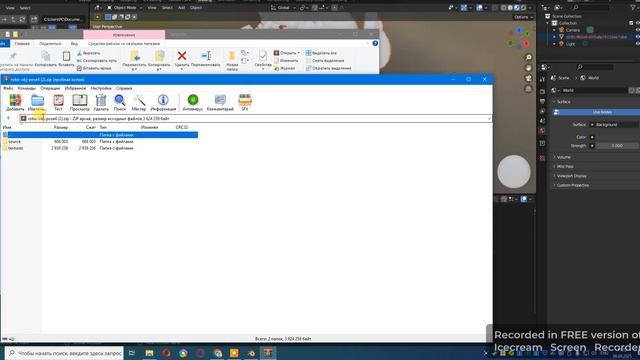
Task: Open the Render properties tab icon in Blender
Action: (x=542, y=91)
